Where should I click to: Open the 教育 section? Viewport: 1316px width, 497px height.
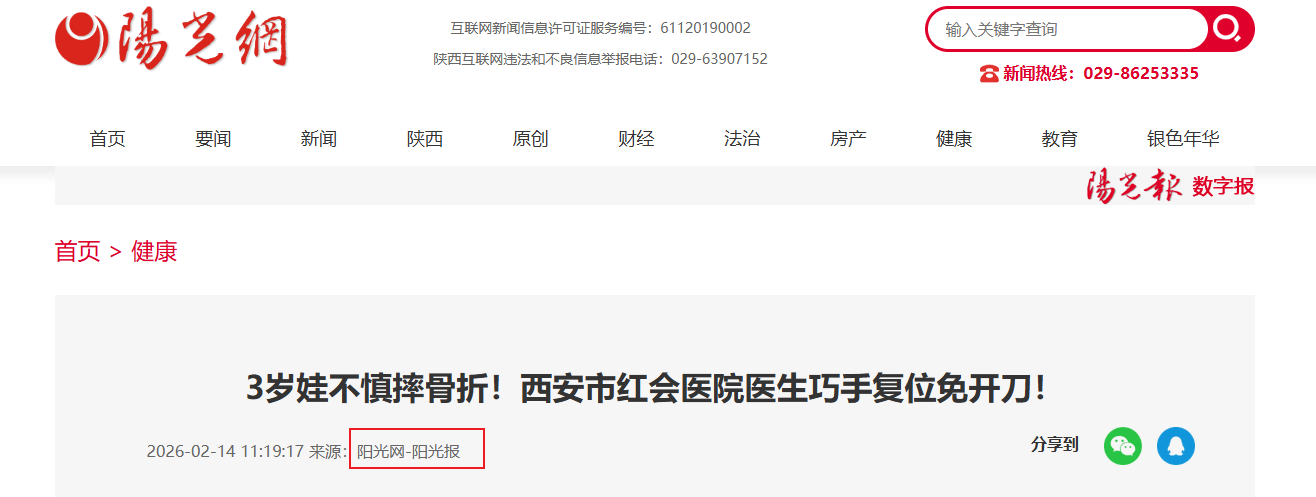click(x=1060, y=139)
